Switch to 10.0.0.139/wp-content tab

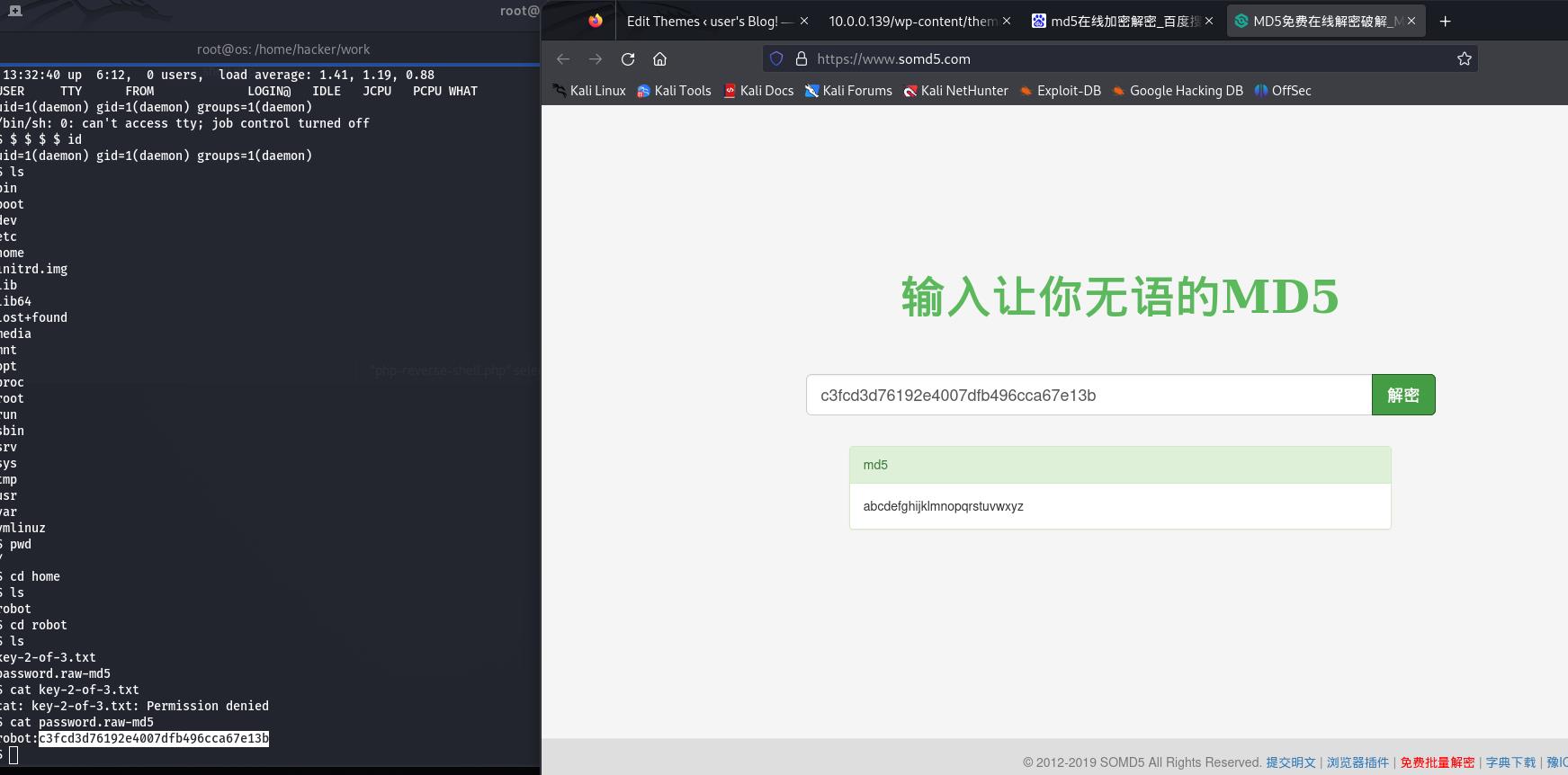point(911,22)
